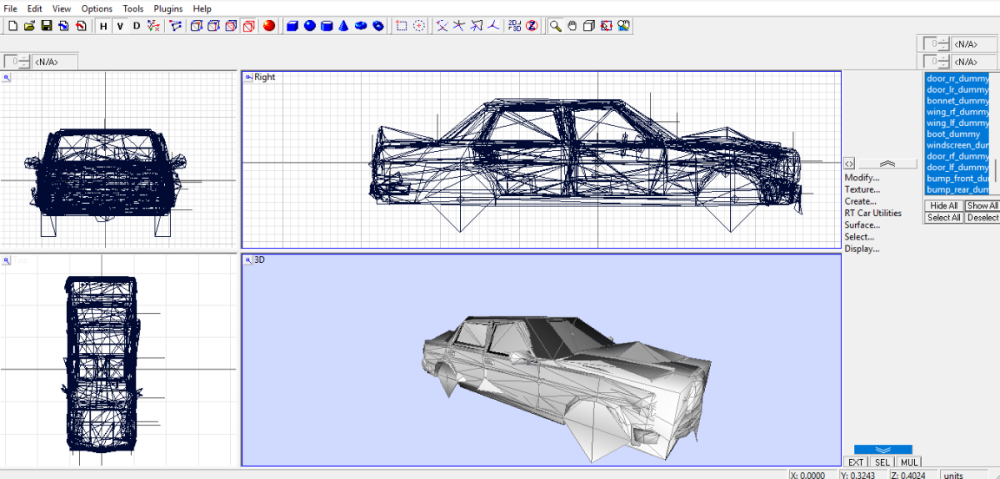Expand the Modify... command group
Image resolution: width=1000 pixels, height=479 pixels.
tap(862, 177)
